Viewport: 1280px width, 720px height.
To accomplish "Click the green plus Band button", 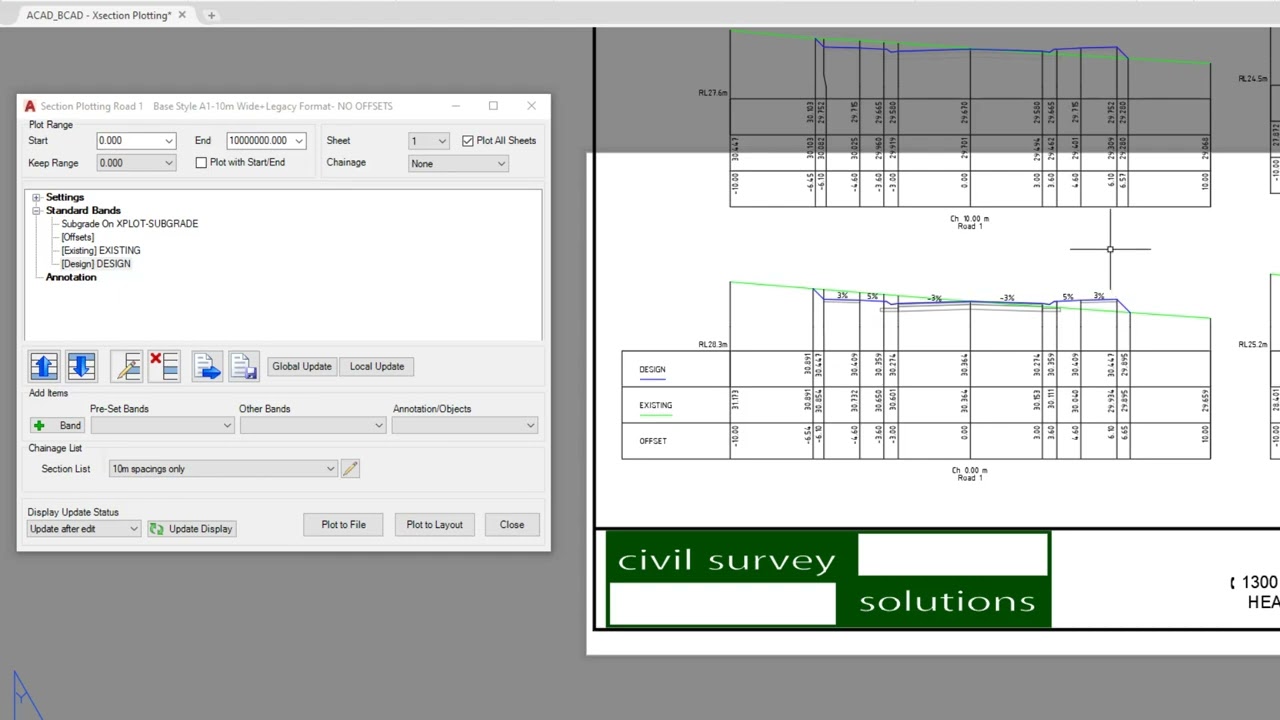I will [x=58, y=425].
